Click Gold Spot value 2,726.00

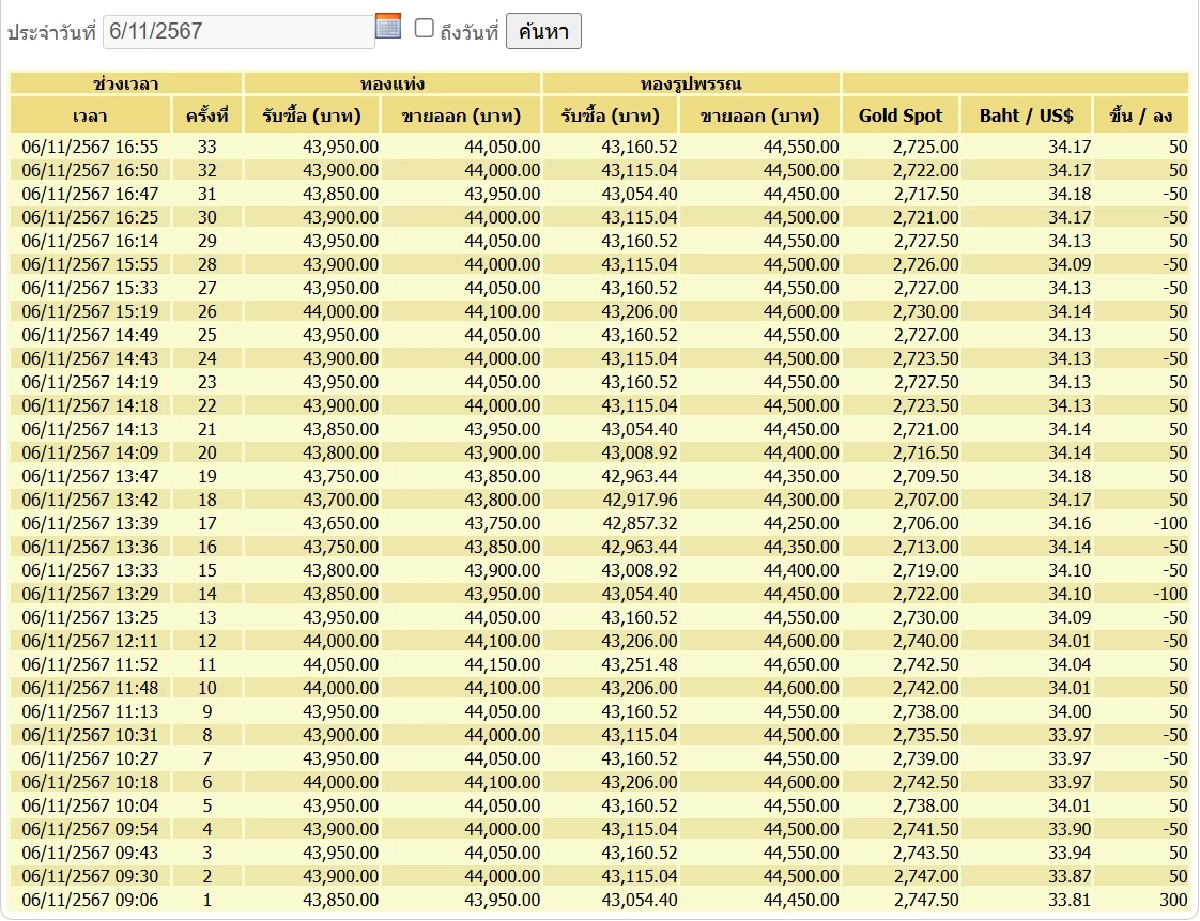[925, 264]
